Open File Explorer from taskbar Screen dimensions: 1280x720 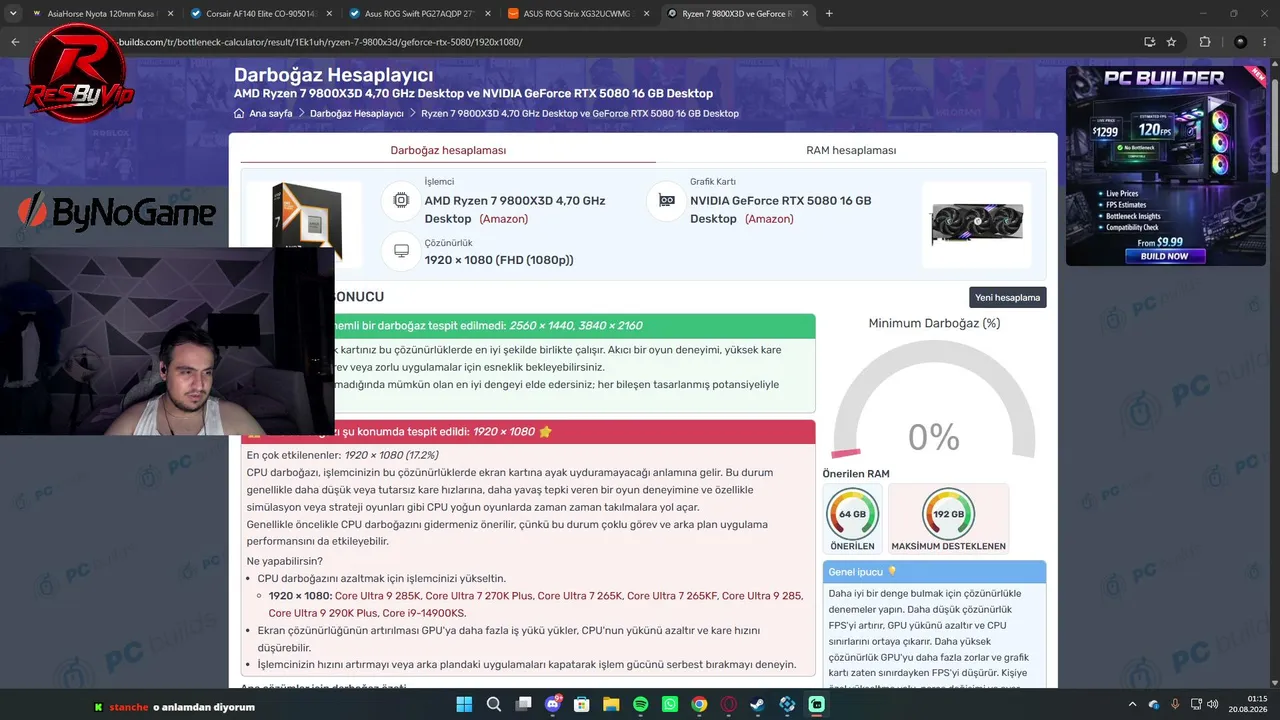click(611, 705)
